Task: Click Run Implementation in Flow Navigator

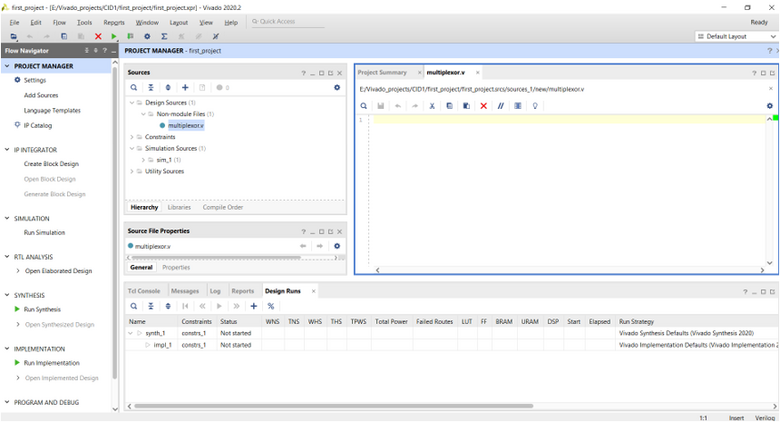Action: pyautogui.click(x=52, y=363)
